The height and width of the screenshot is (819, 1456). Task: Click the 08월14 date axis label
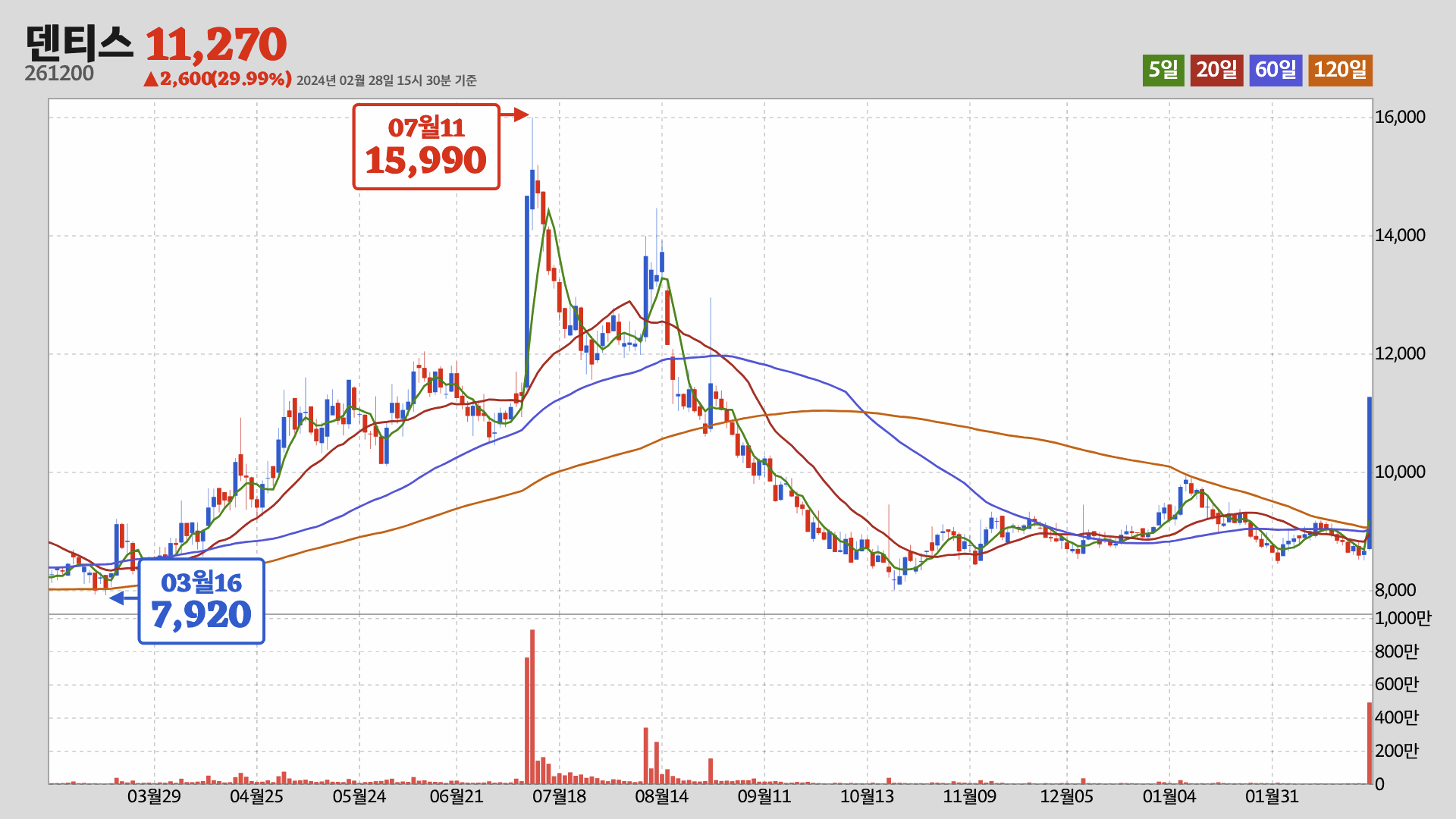pos(662,796)
